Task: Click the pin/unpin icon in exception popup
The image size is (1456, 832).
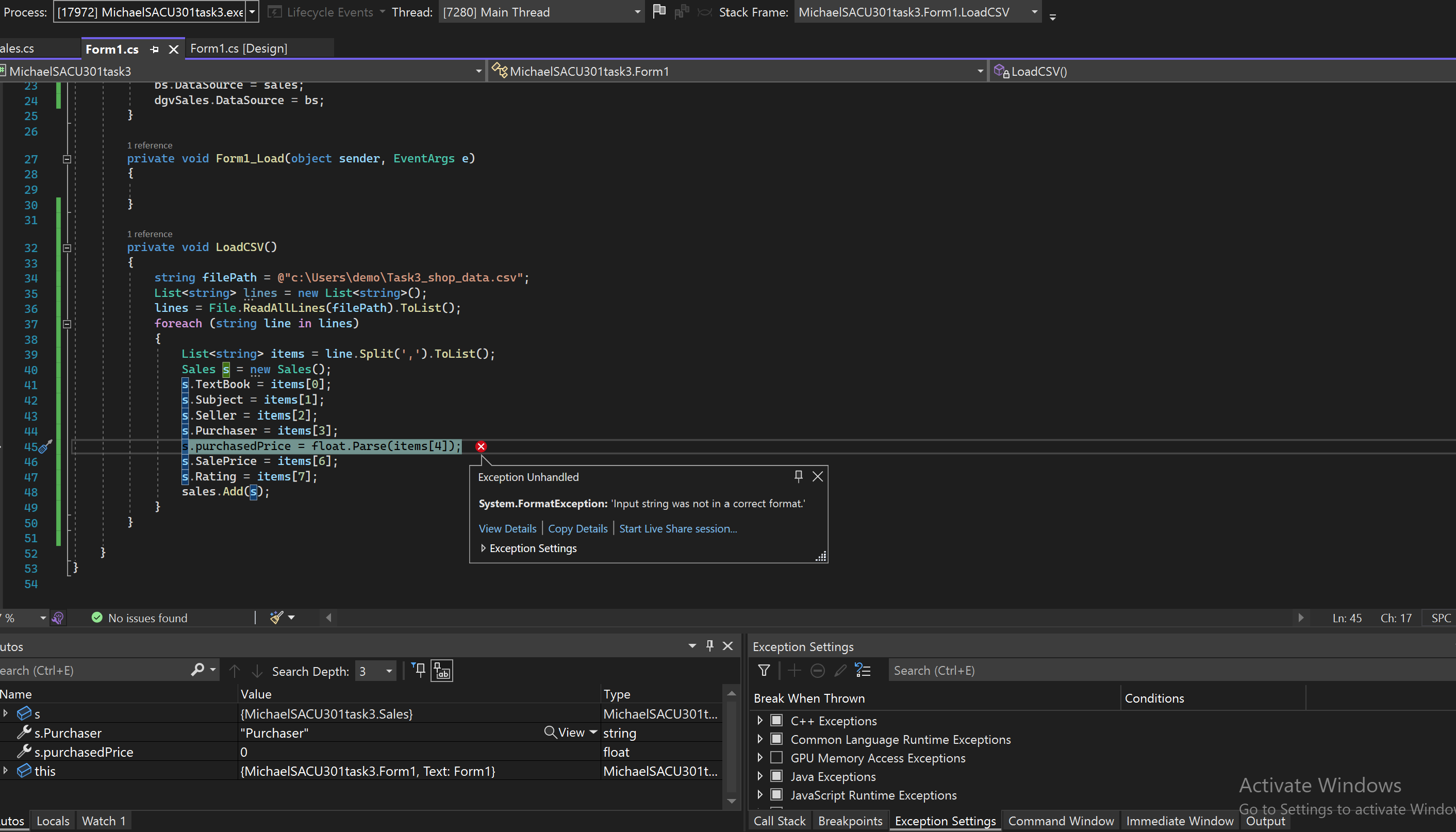Action: pyautogui.click(x=798, y=475)
